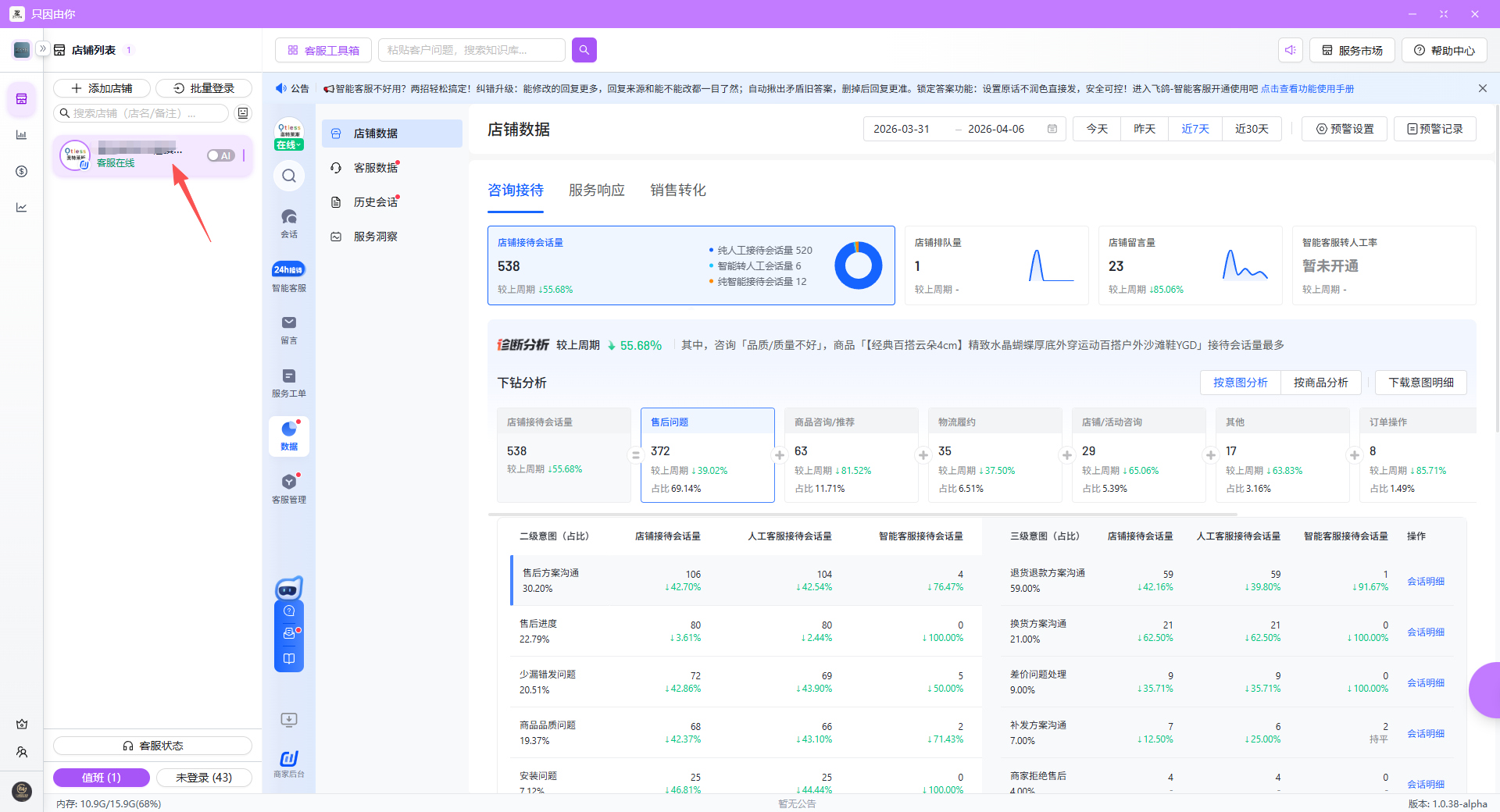Click the calendar icon in date range
This screenshot has width=1500, height=812.
tap(1052, 129)
